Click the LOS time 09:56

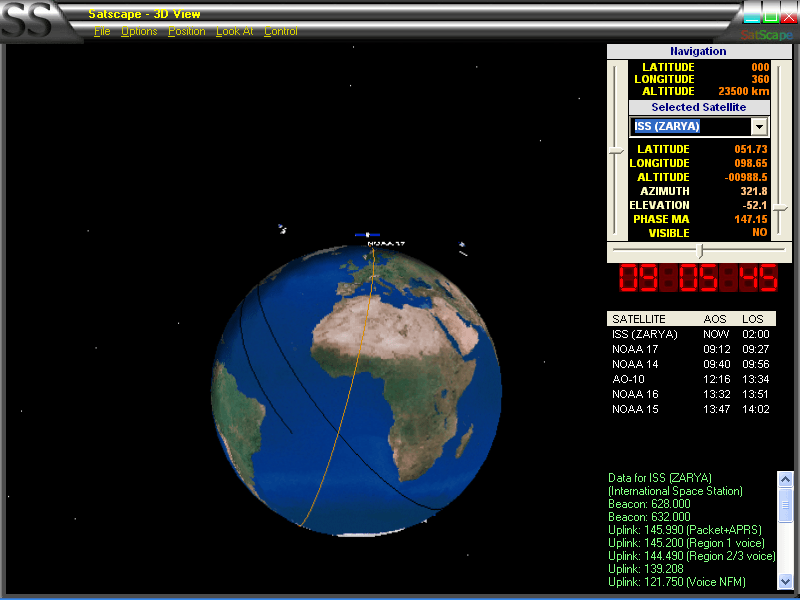click(756, 364)
